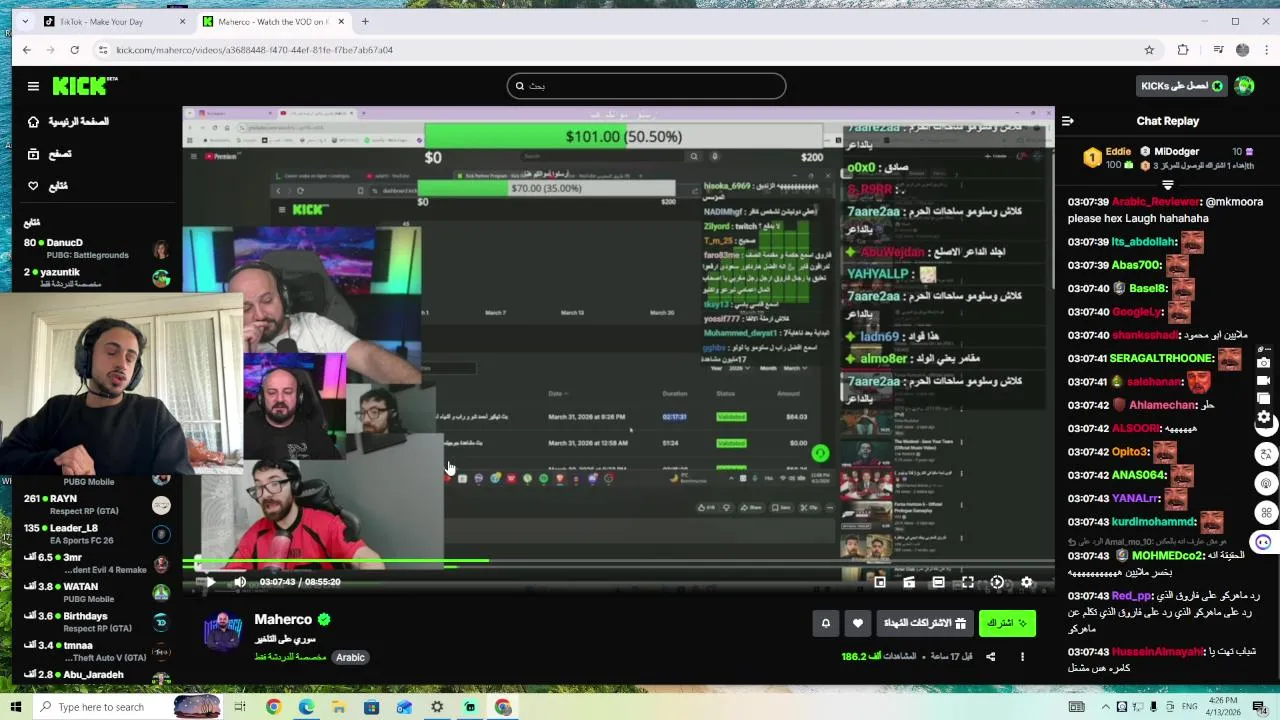
Task: Open the Following heart sidebar item
Action: tap(47, 186)
